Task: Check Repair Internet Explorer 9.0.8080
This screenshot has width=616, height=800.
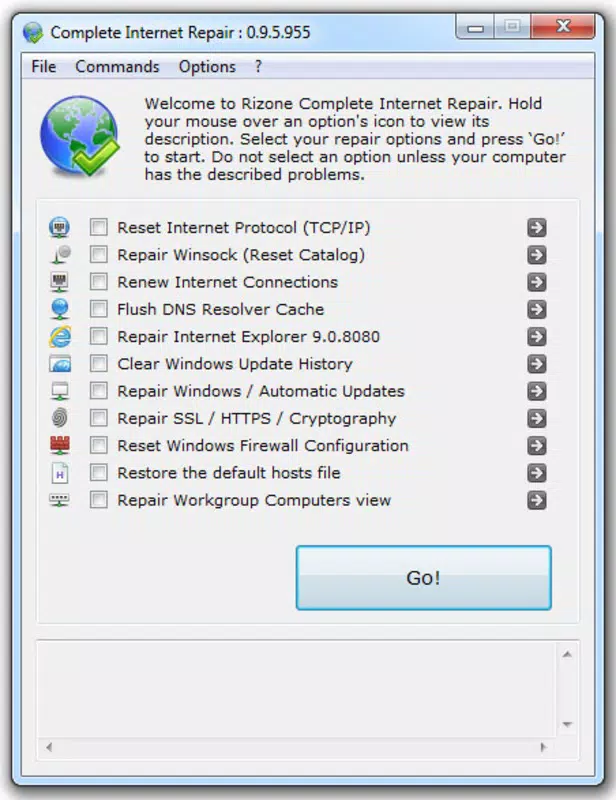Action: coord(98,336)
